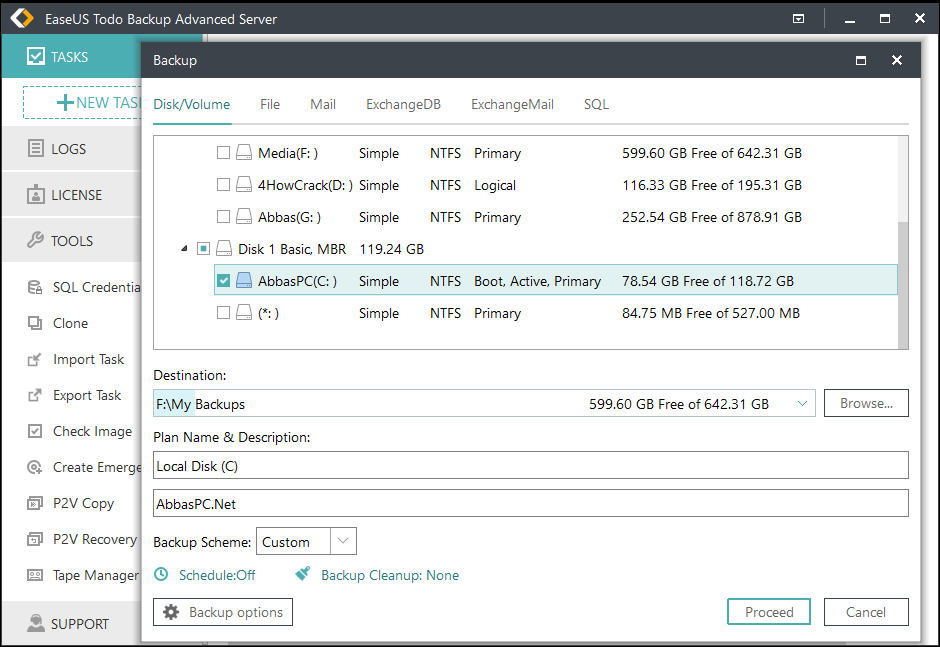Click the Export Task icon
This screenshot has height=647, width=940.
[x=35, y=395]
